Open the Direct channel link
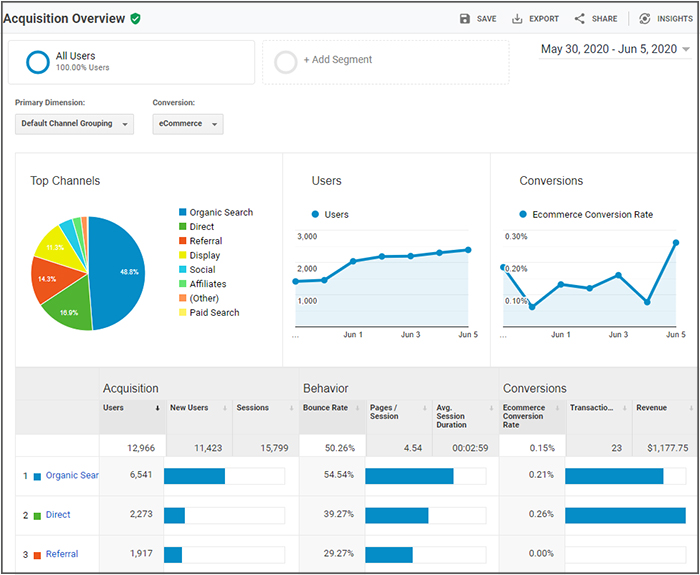This screenshot has height=575, width=700. 58,515
